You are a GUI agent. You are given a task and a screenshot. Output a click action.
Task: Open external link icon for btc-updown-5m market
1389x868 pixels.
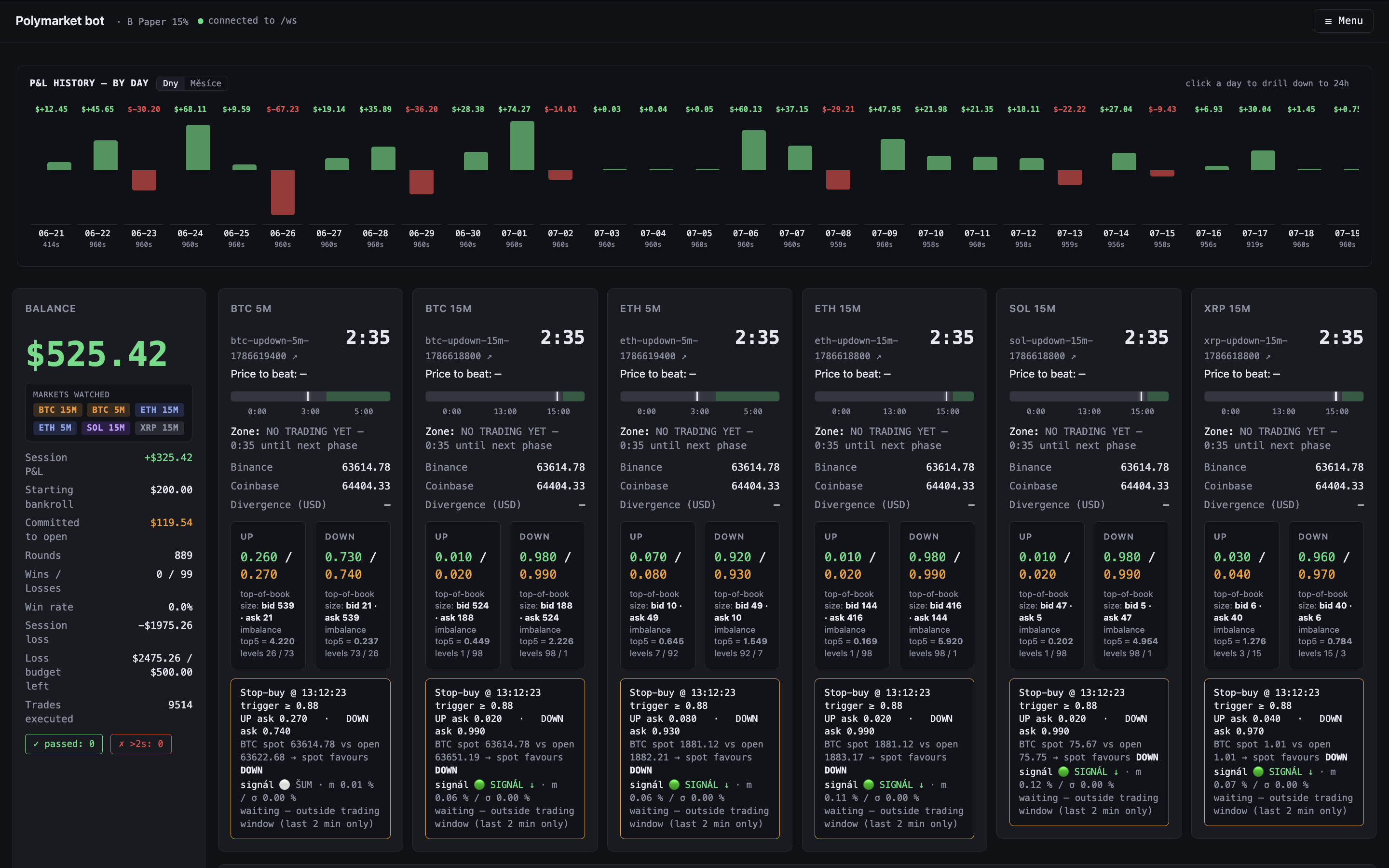click(295, 356)
